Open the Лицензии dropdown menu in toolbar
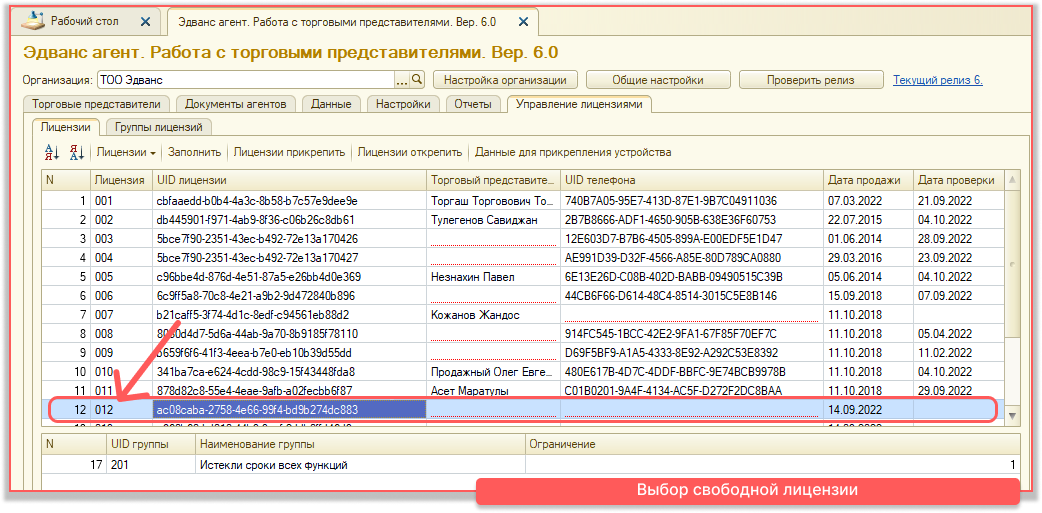 pyautogui.click(x=126, y=152)
